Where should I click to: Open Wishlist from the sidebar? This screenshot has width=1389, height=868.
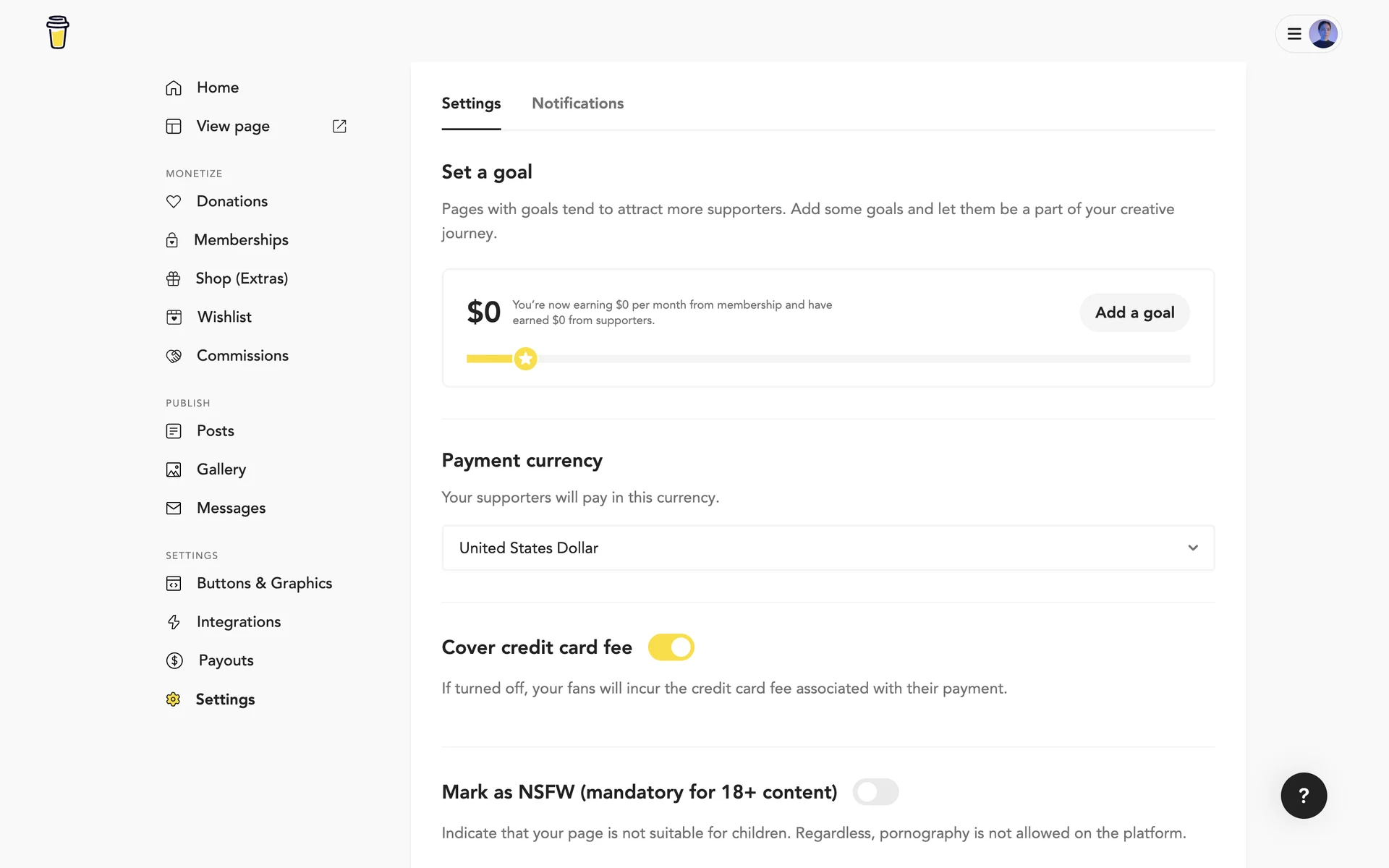tap(224, 318)
